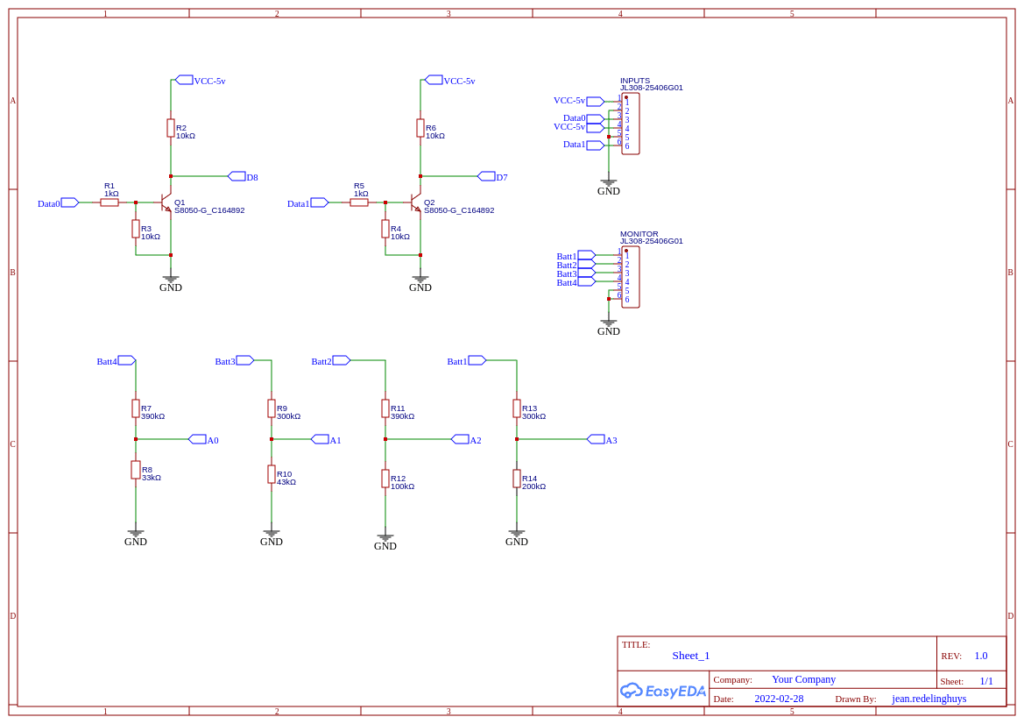Viewport: 1024px width, 724px height.
Task: Select the drawn-by name jean.redelinghuys
Action: point(928,699)
